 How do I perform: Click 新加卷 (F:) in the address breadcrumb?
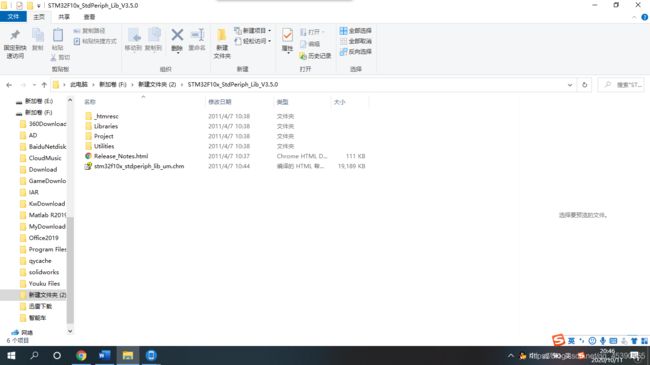pos(113,85)
